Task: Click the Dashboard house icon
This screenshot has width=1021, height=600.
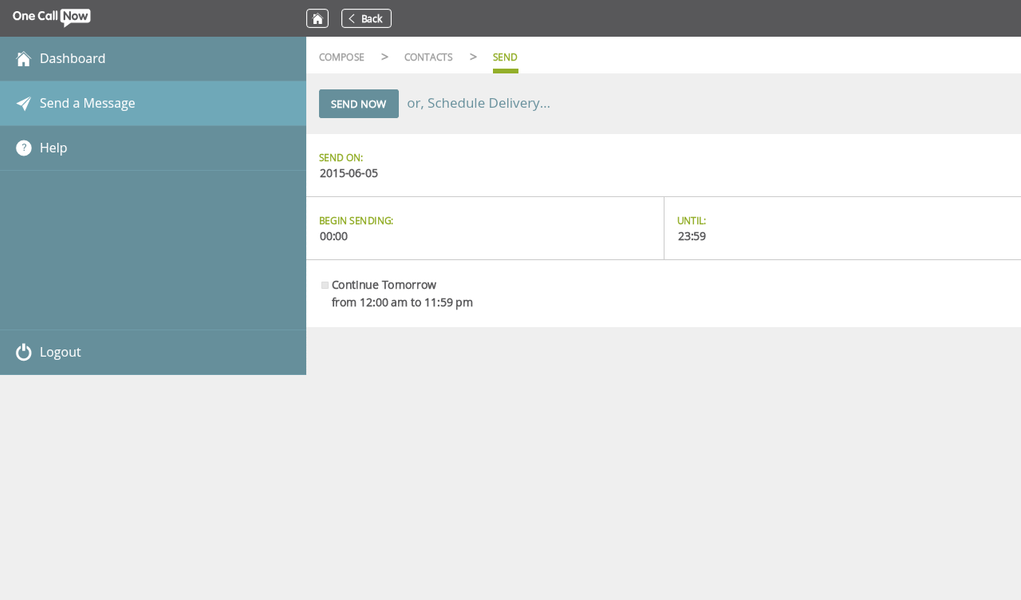Action: click(23, 59)
